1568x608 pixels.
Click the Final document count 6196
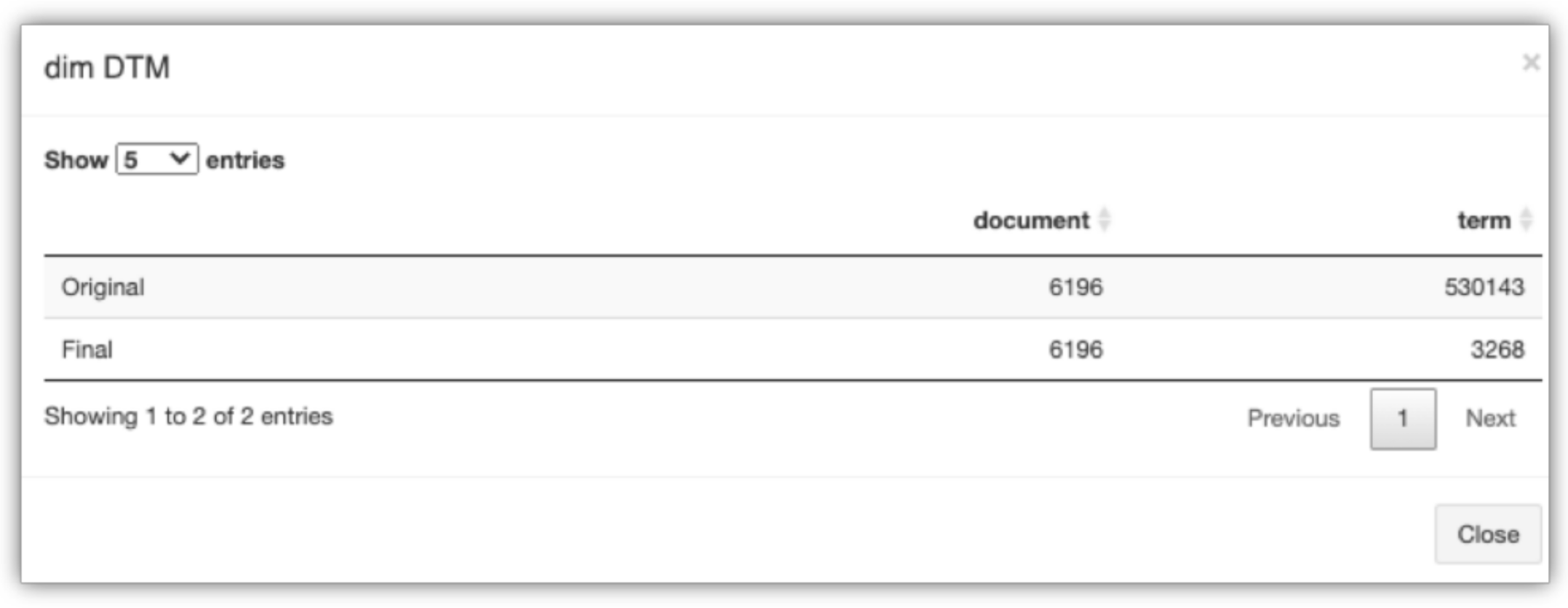pos(1075,350)
